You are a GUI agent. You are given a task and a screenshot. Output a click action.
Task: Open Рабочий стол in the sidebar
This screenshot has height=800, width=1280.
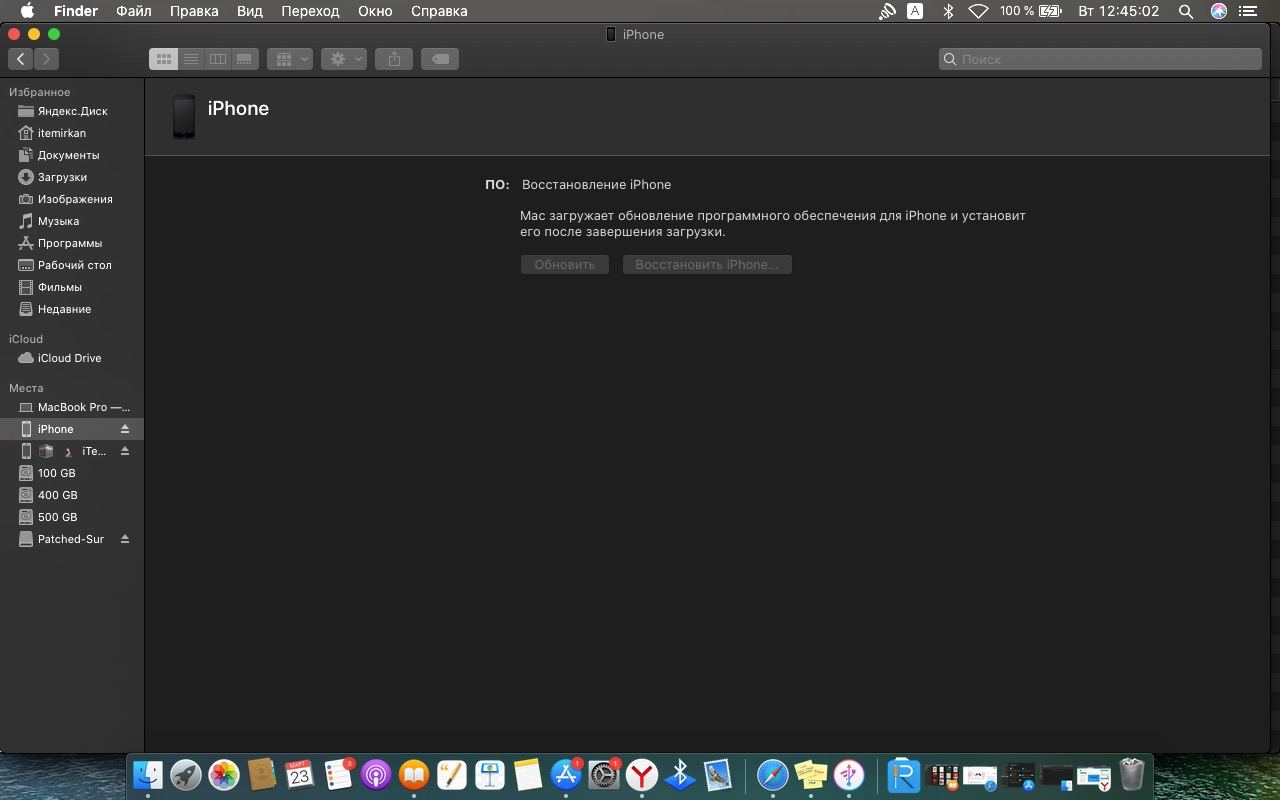pyautogui.click(x=72, y=265)
